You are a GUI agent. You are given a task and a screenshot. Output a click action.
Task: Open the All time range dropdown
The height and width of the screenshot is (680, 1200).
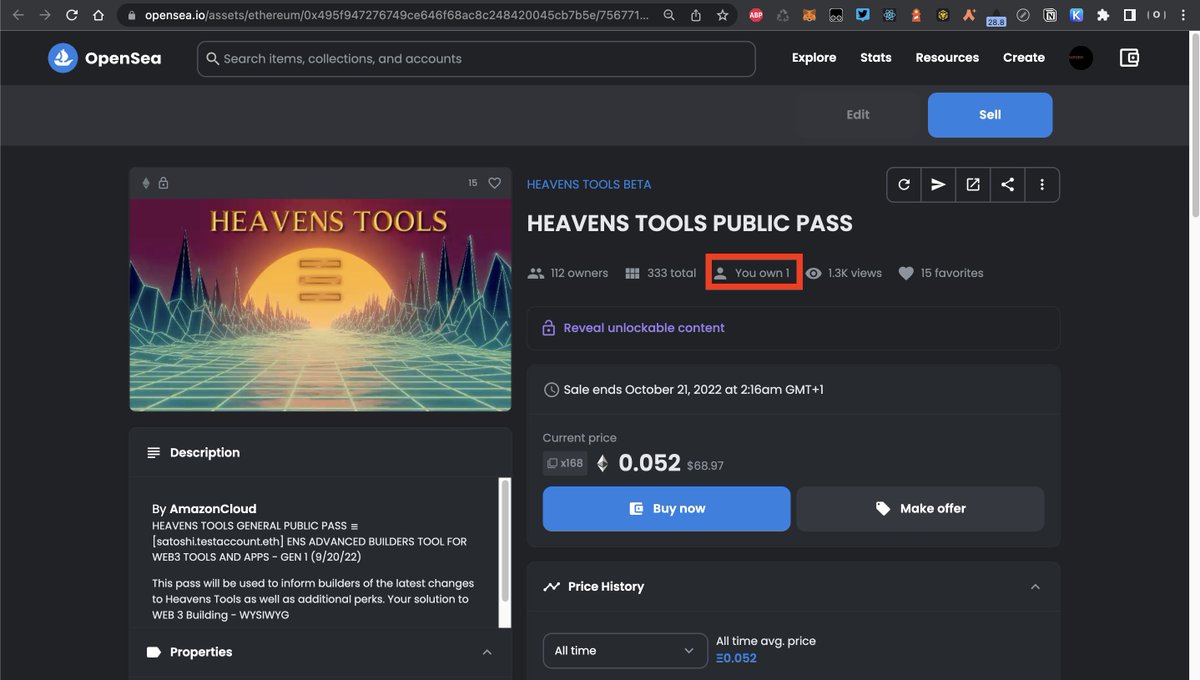click(625, 650)
